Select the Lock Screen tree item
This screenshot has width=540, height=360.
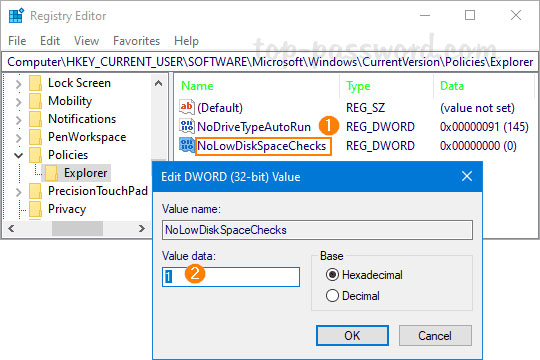coord(79,83)
